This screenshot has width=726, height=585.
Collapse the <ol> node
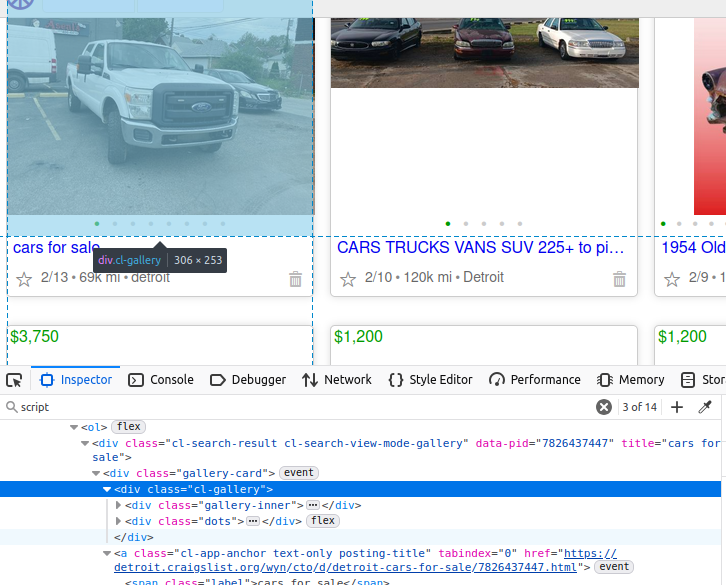coord(74,428)
